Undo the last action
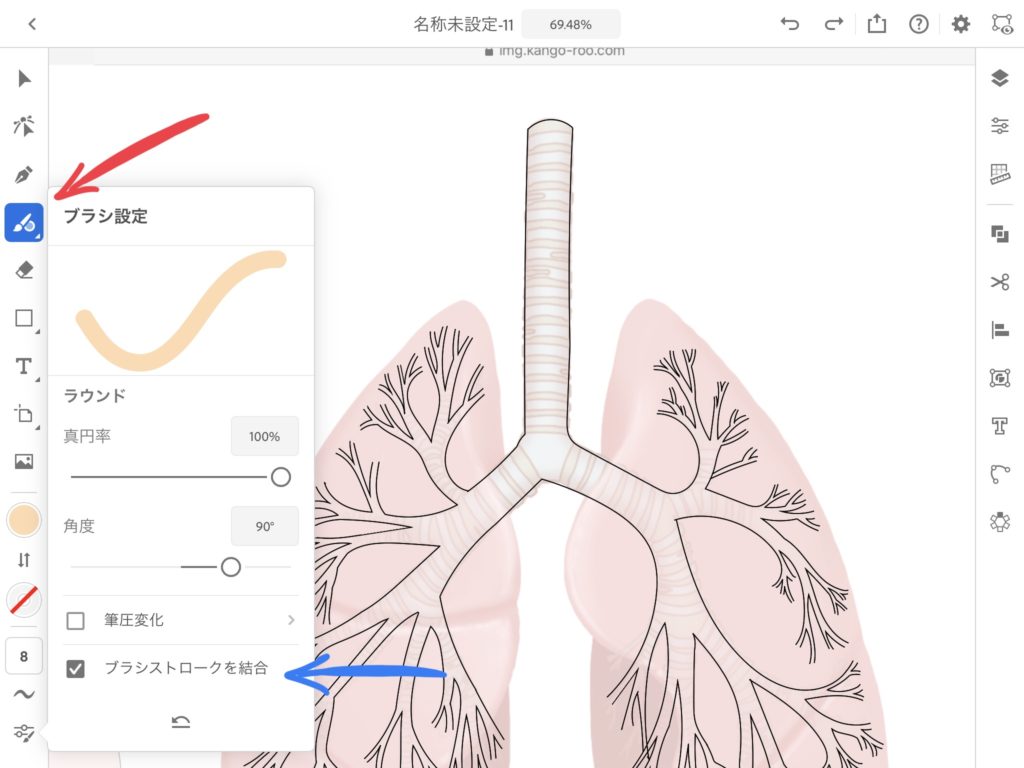Image resolution: width=1024 pixels, height=768 pixels. tap(790, 24)
